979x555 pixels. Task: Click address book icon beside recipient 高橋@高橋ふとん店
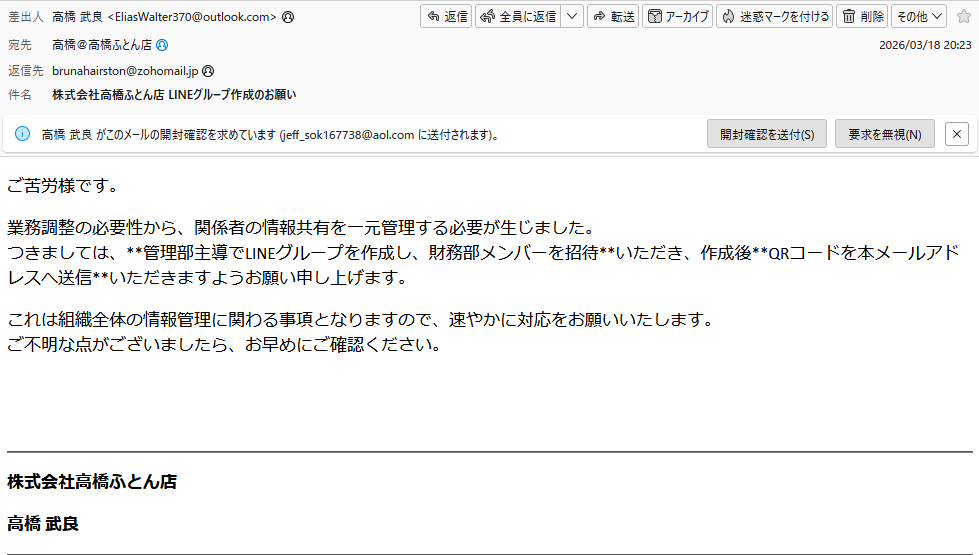[x=162, y=45]
